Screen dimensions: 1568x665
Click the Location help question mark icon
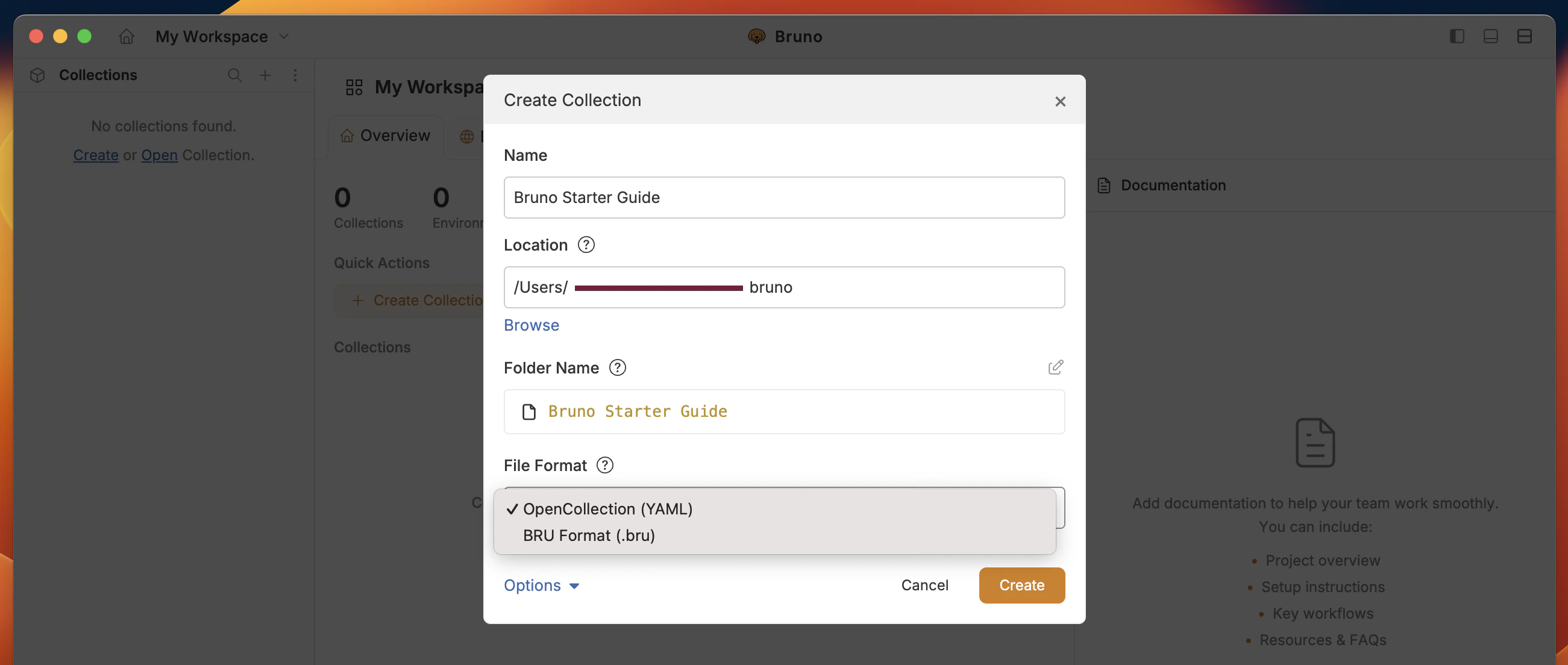coord(586,245)
